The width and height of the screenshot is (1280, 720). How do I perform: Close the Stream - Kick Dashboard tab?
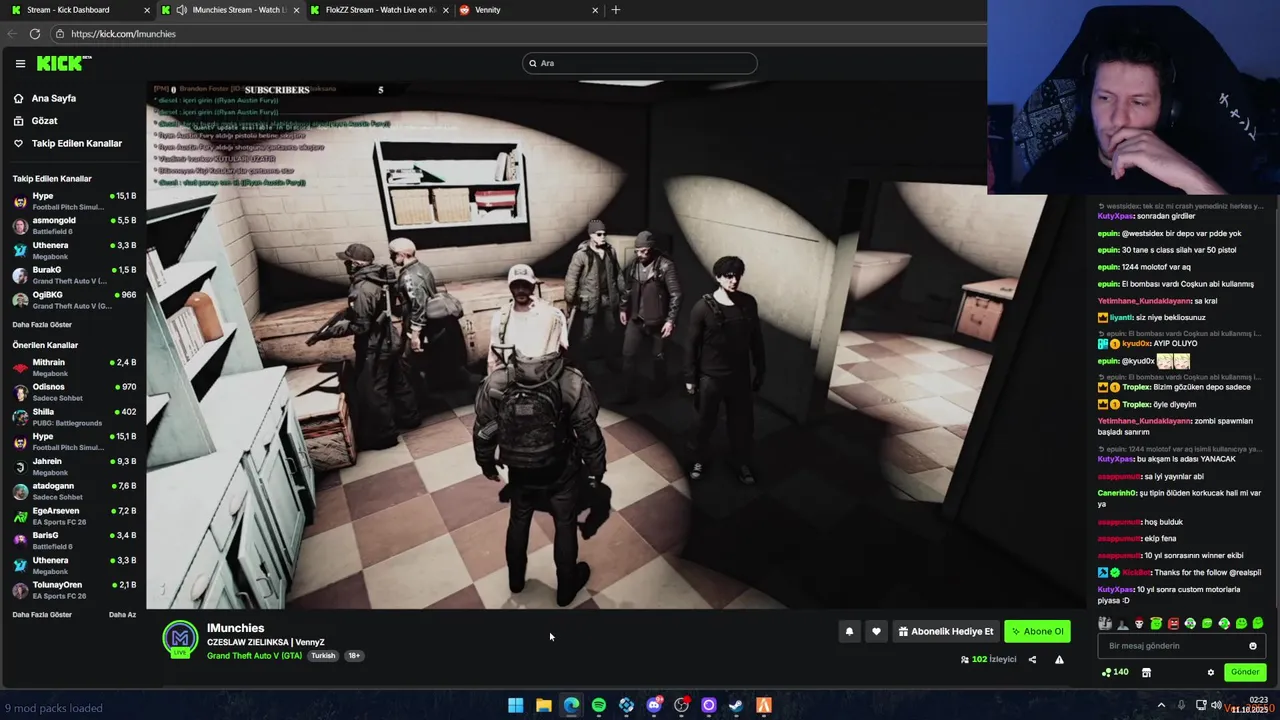coord(147,10)
